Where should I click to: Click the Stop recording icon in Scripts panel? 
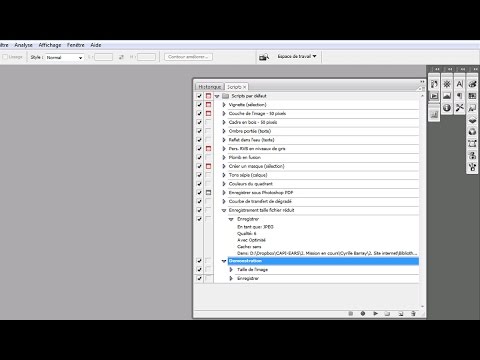coord(350,313)
